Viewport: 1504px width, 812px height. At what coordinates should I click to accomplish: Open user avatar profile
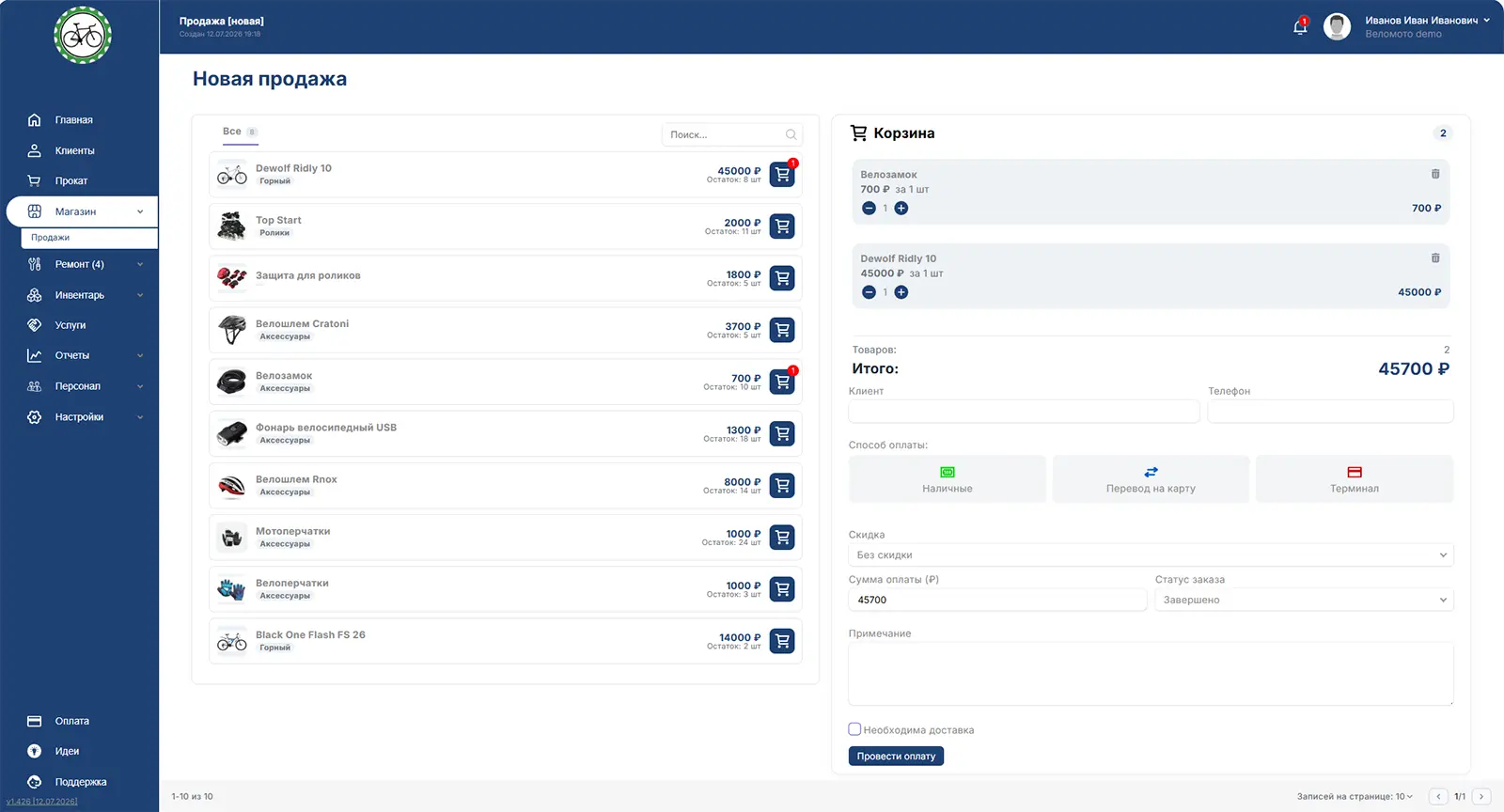(1337, 26)
